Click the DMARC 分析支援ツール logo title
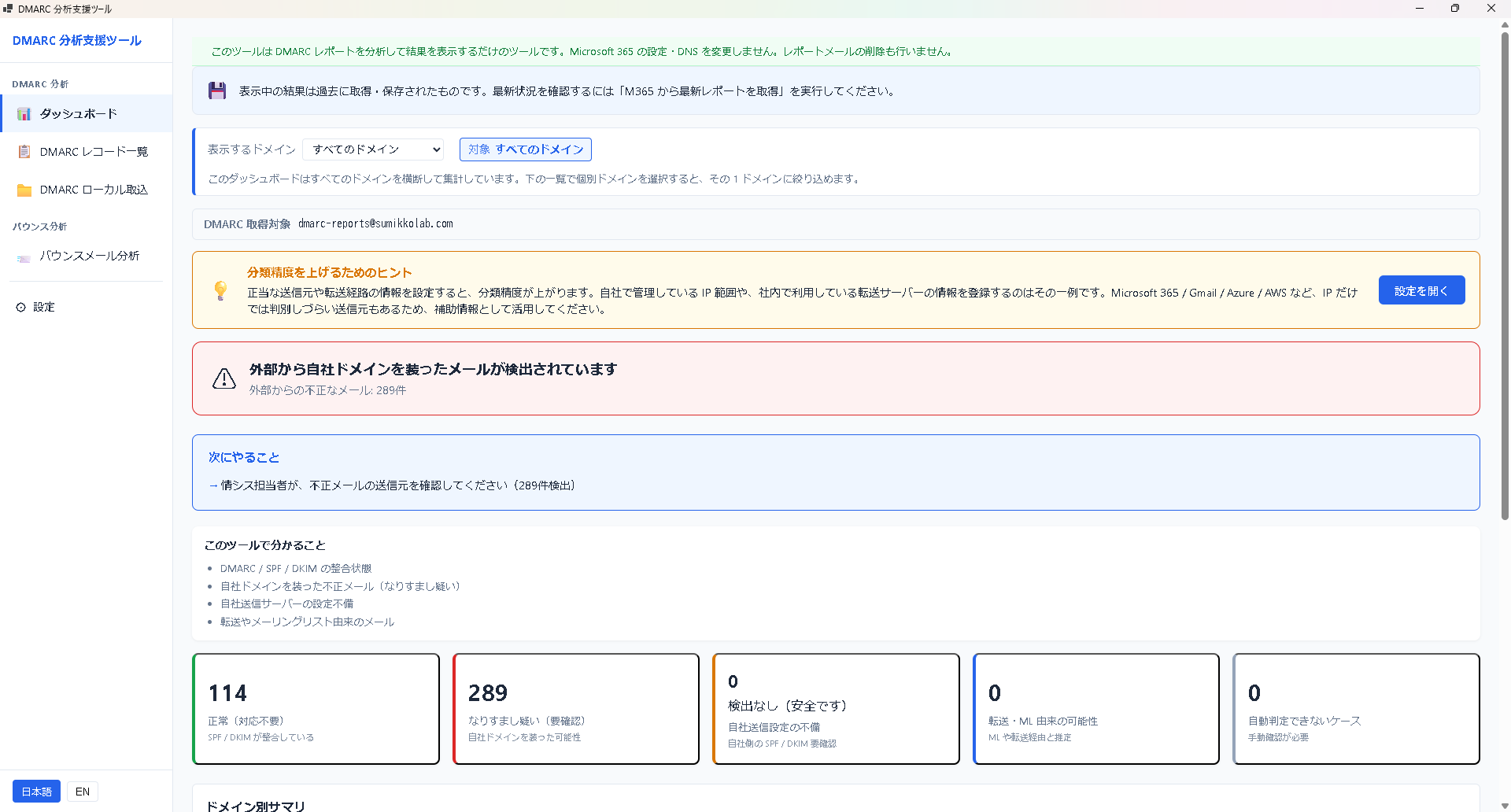Image resolution: width=1511 pixels, height=812 pixels. [77, 40]
